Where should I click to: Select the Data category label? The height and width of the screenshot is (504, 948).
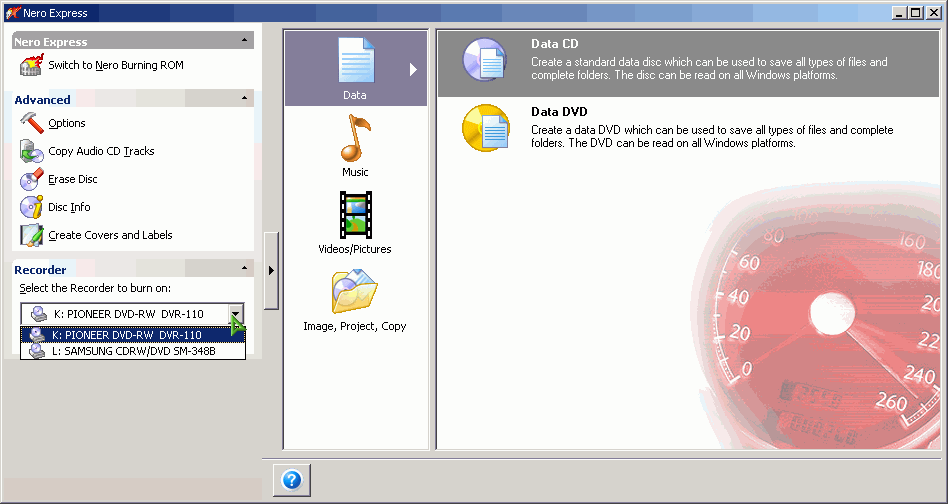(355, 95)
